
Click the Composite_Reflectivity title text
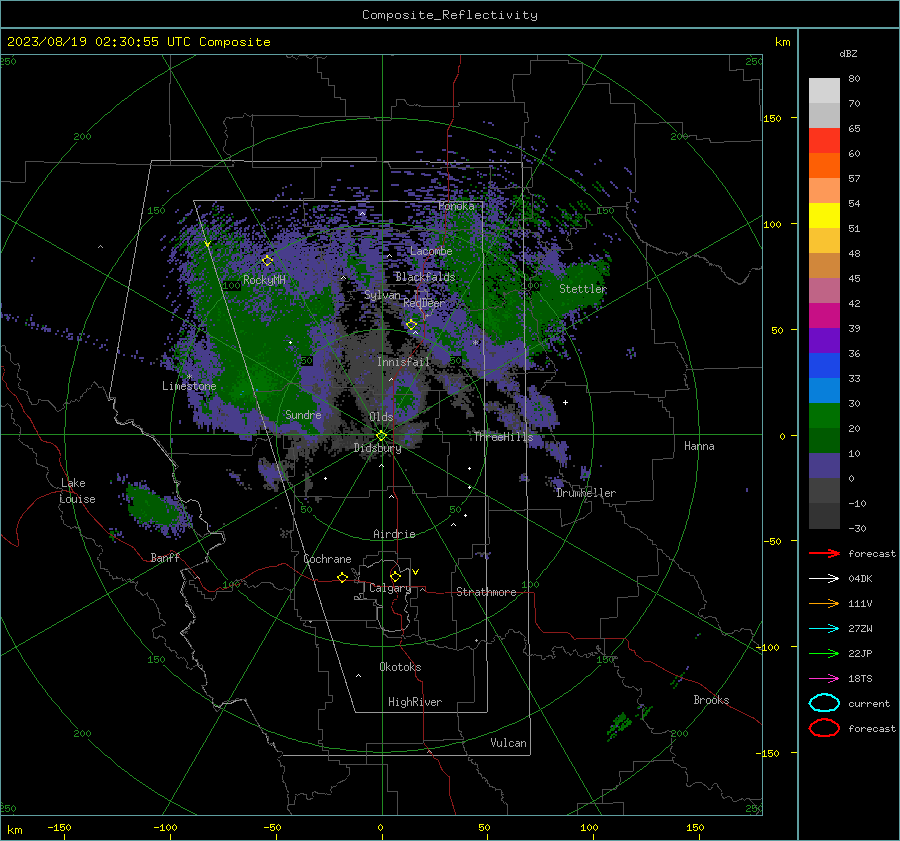point(449,15)
